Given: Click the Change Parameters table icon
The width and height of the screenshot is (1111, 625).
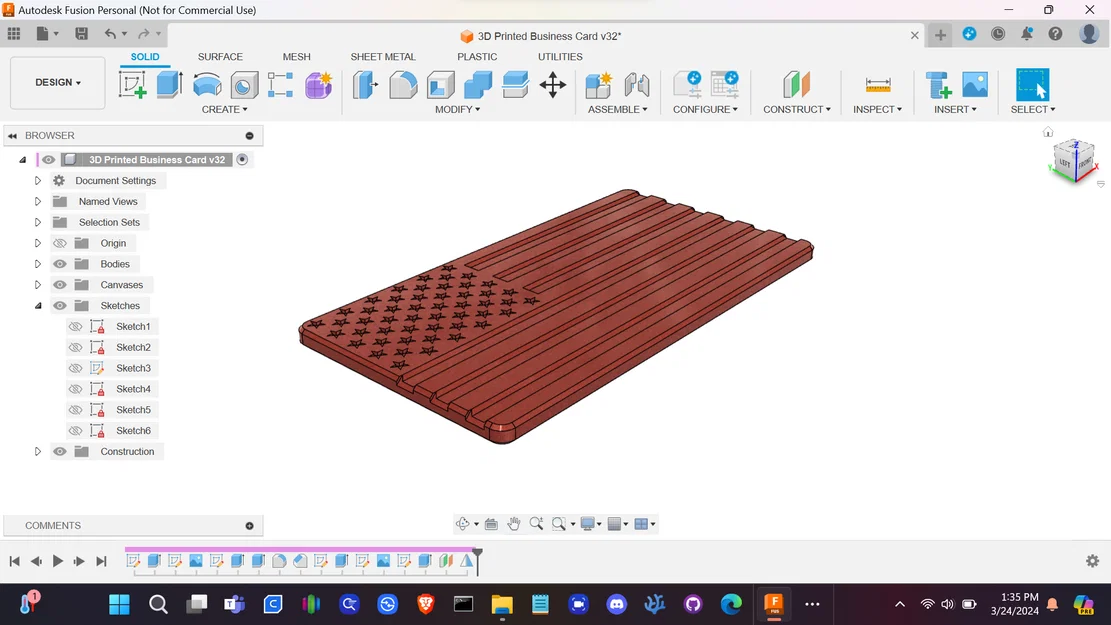Looking at the screenshot, I should [725, 84].
